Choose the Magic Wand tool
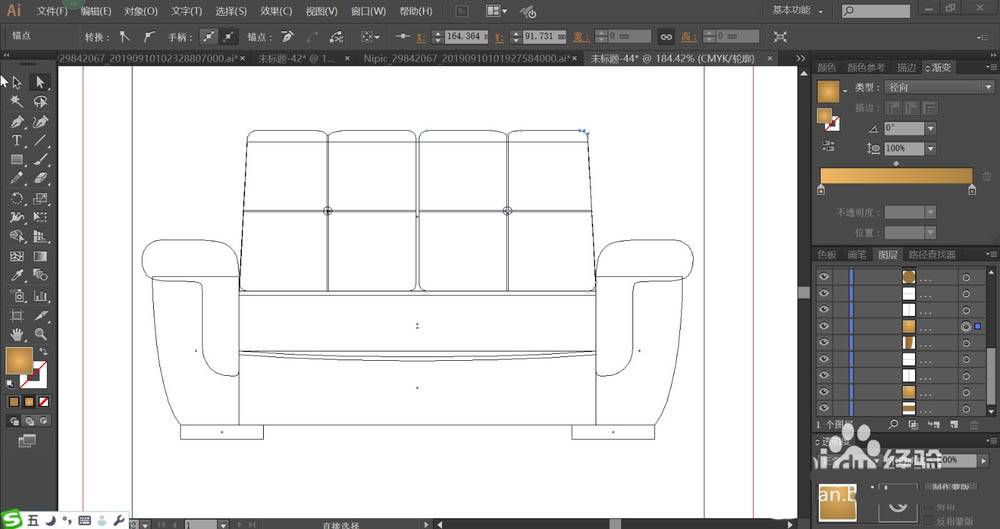The image size is (1000, 529). 17,101
